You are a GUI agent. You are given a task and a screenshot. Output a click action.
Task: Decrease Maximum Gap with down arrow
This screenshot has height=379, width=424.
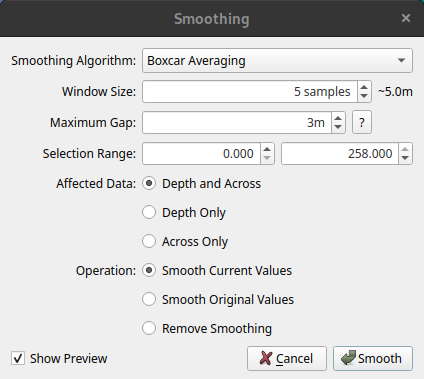tap(338, 127)
